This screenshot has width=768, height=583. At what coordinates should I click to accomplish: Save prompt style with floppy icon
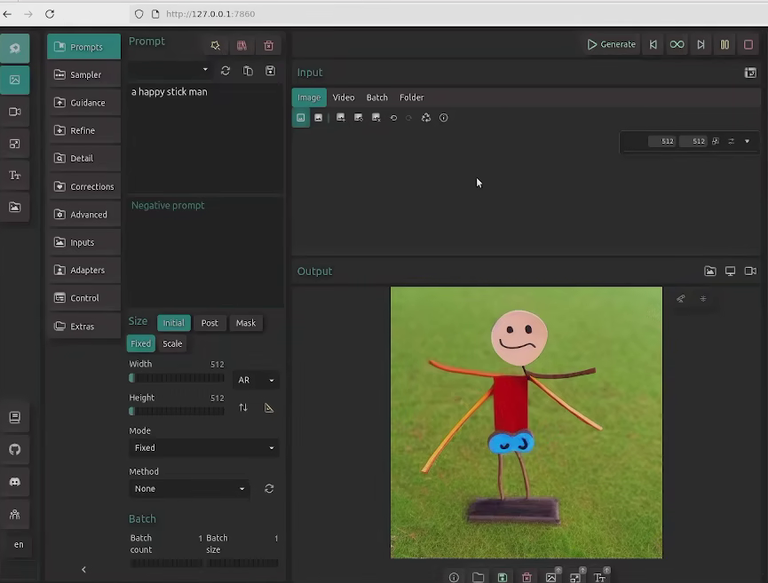270,71
